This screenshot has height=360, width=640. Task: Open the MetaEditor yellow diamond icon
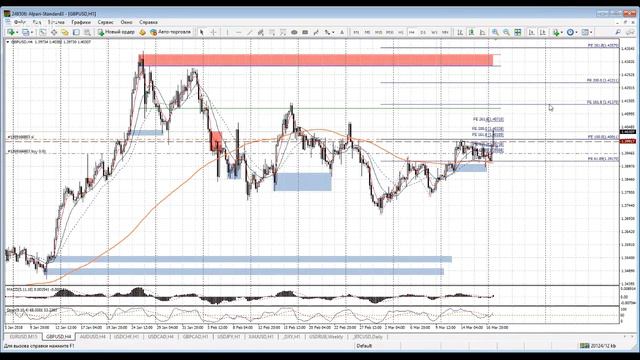pyautogui.click(x=142, y=32)
